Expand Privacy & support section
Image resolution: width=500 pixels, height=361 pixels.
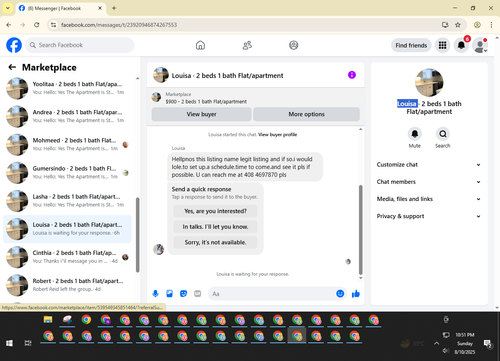429,216
